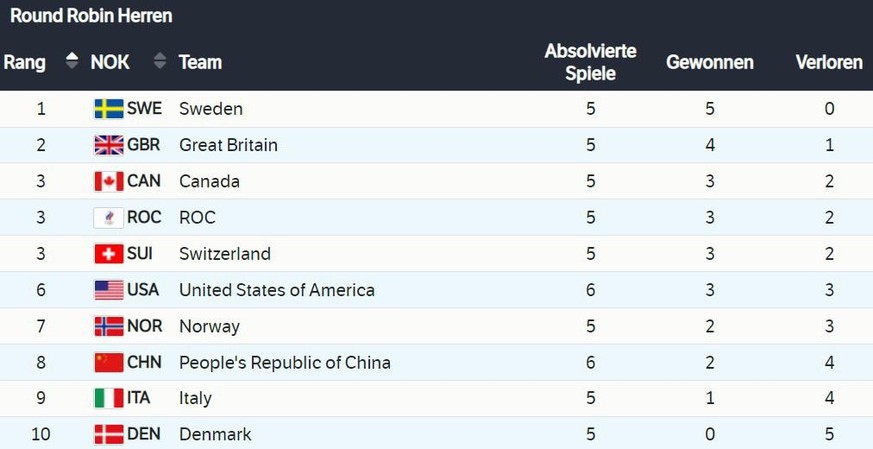Click the China flag icon
The width and height of the screenshot is (873, 449).
(109, 362)
